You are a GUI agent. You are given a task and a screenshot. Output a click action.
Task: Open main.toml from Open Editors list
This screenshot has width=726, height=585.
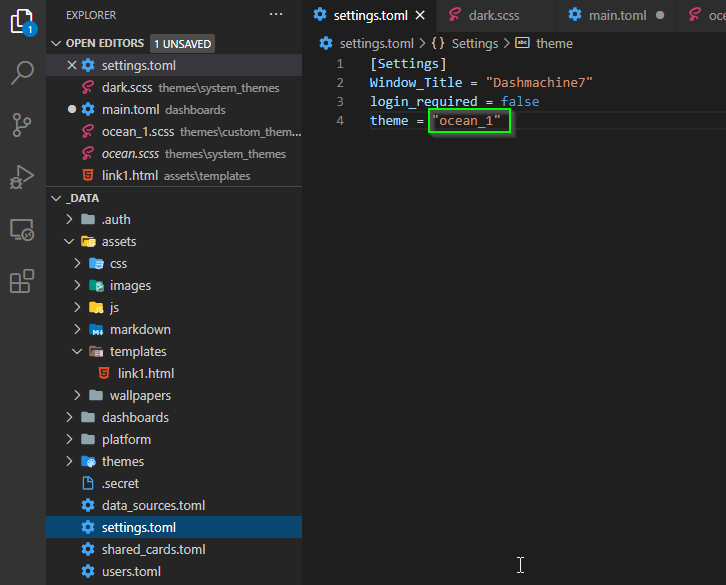coord(174,109)
